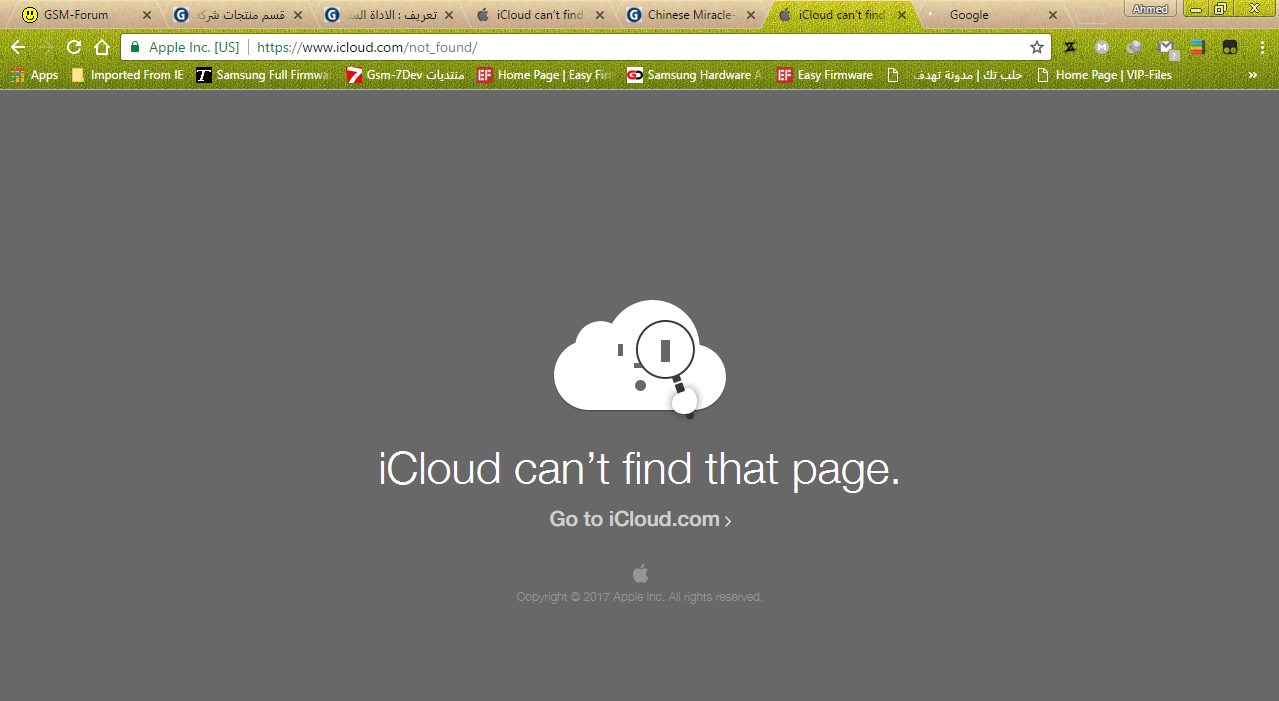Image resolution: width=1279 pixels, height=701 pixels.
Task: Show hidden bookmarks via double chevron
Action: pos(1253,75)
